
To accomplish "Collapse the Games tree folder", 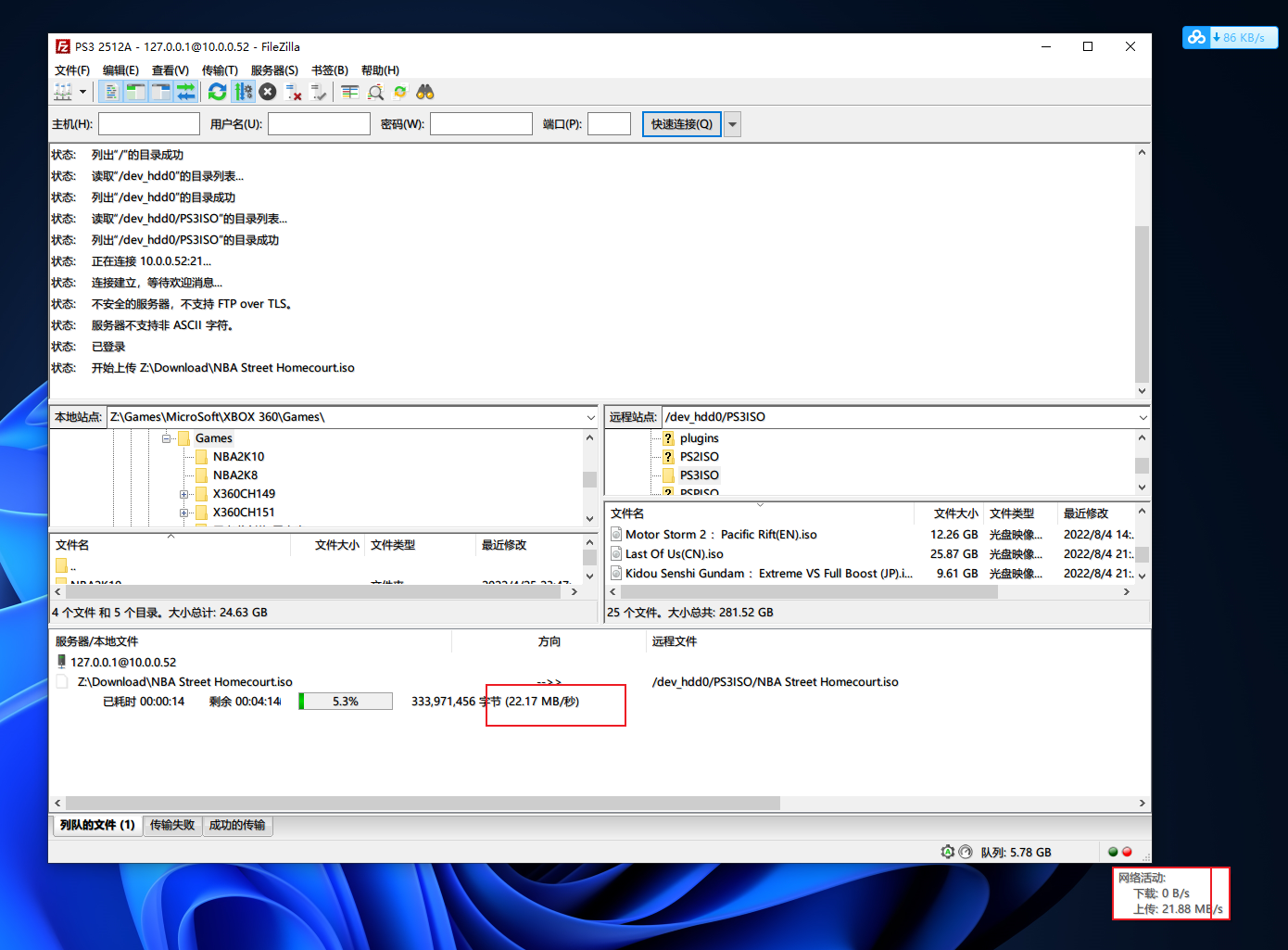I will [x=166, y=438].
